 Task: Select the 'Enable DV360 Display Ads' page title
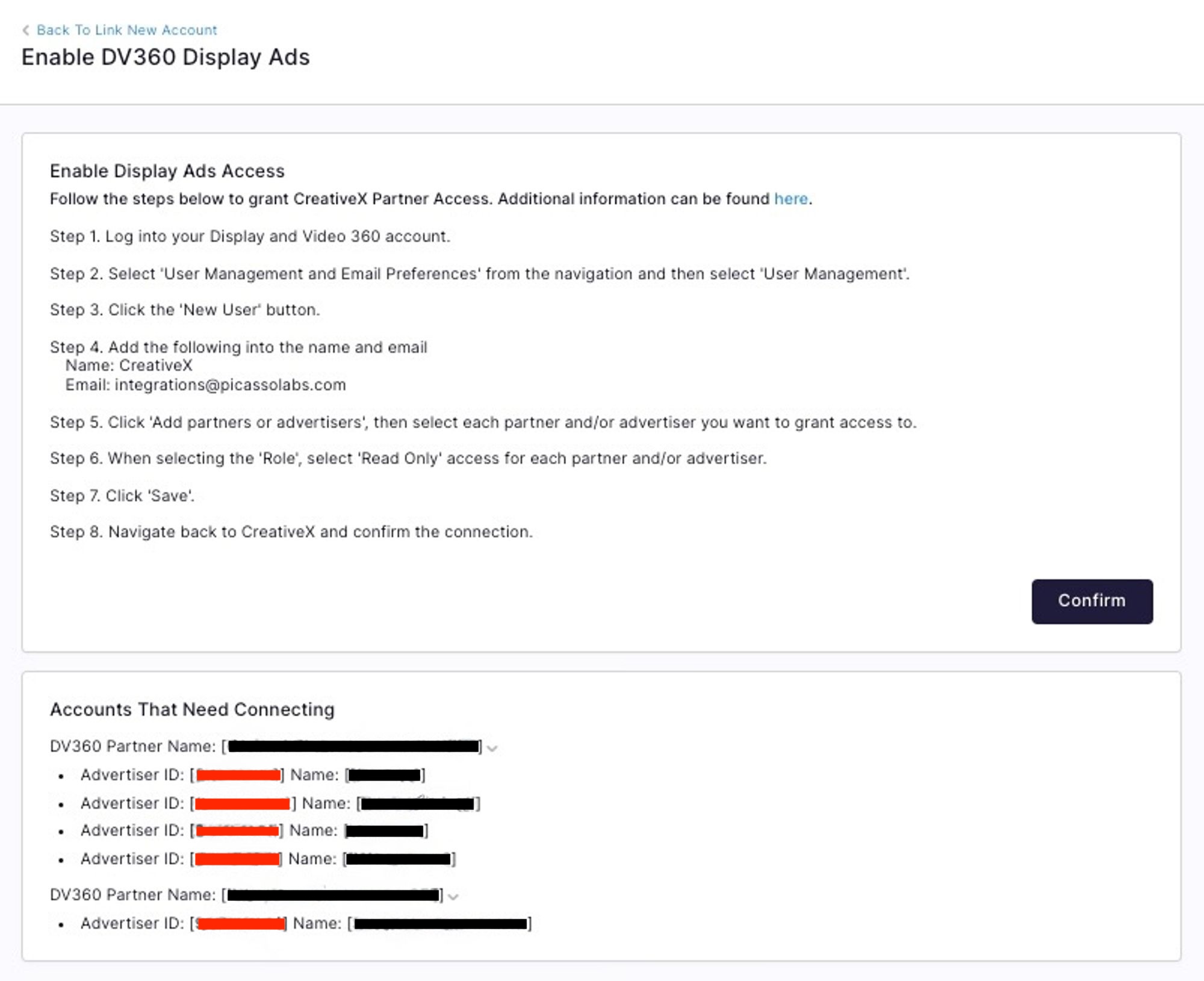point(166,57)
